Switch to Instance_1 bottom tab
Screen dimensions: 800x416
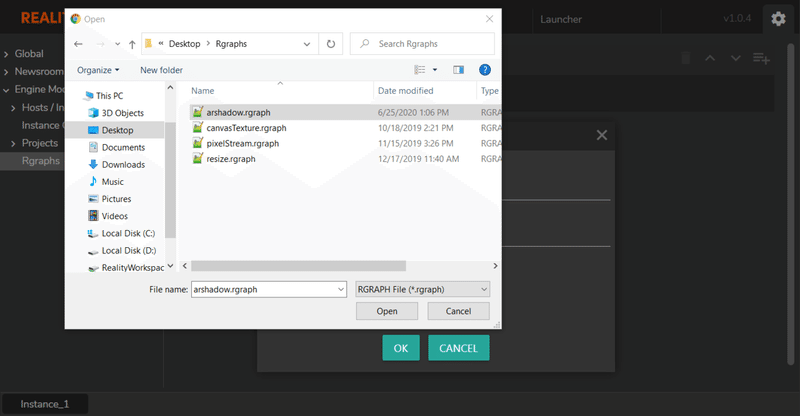click(x=45, y=404)
